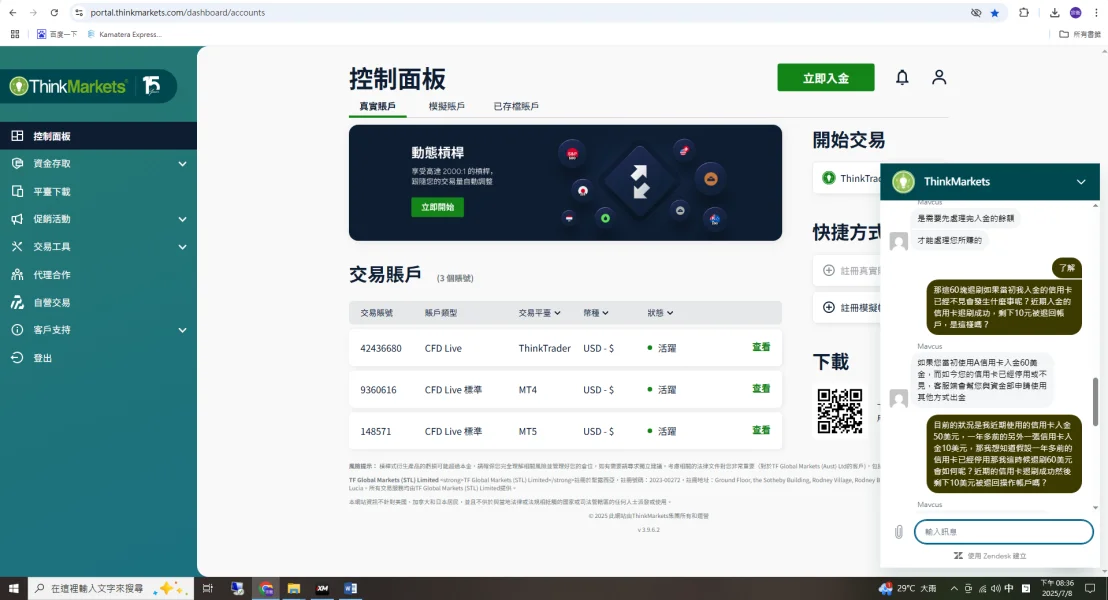The width and height of the screenshot is (1108, 600).
Task: Click the bookmark star in address bar
Action: (995, 13)
